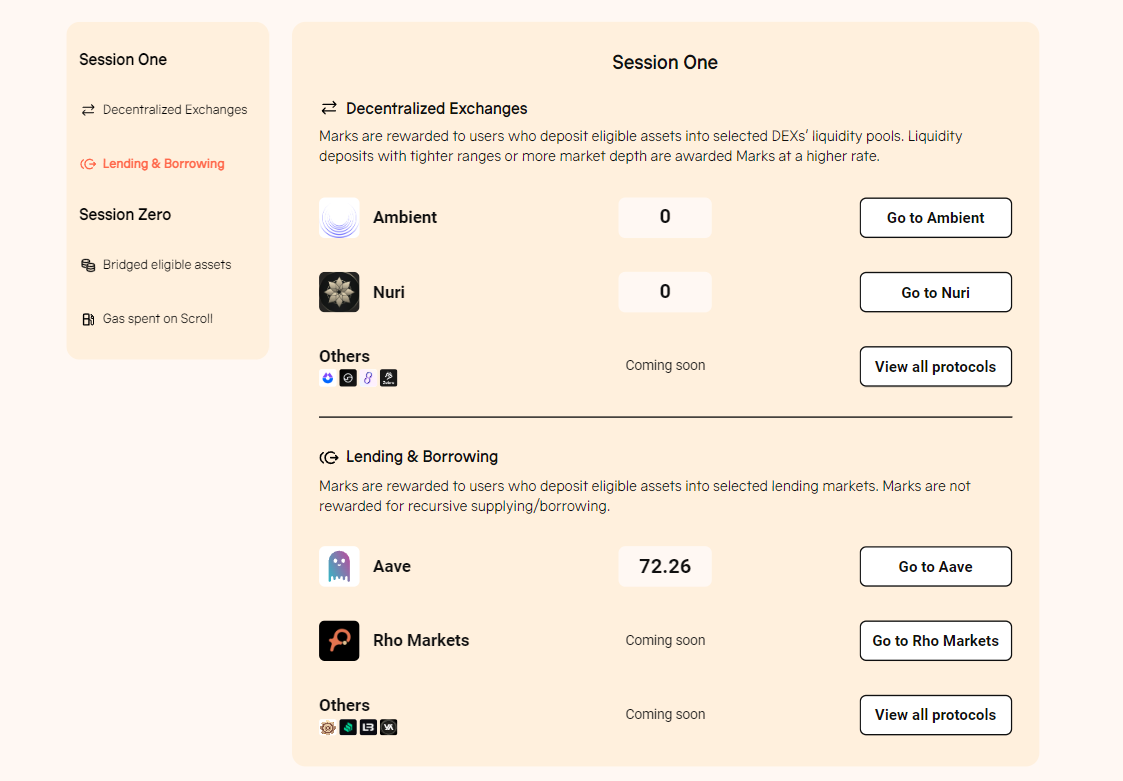Click the Rho Markets protocol name
1123x781 pixels.
[x=421, y=641]
